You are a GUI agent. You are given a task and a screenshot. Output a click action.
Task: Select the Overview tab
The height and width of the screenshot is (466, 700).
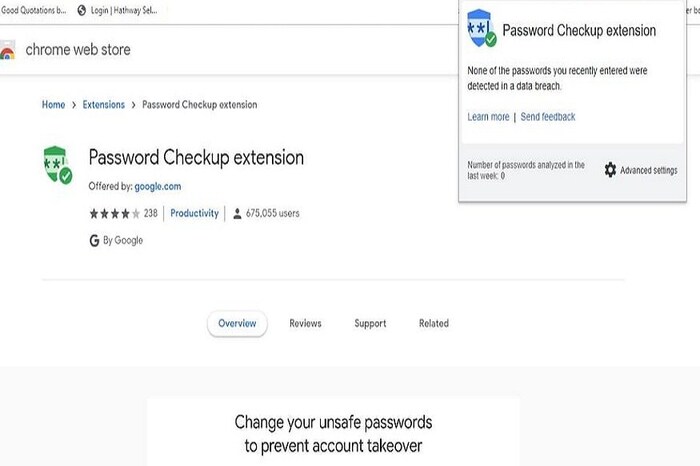(237, 323)
